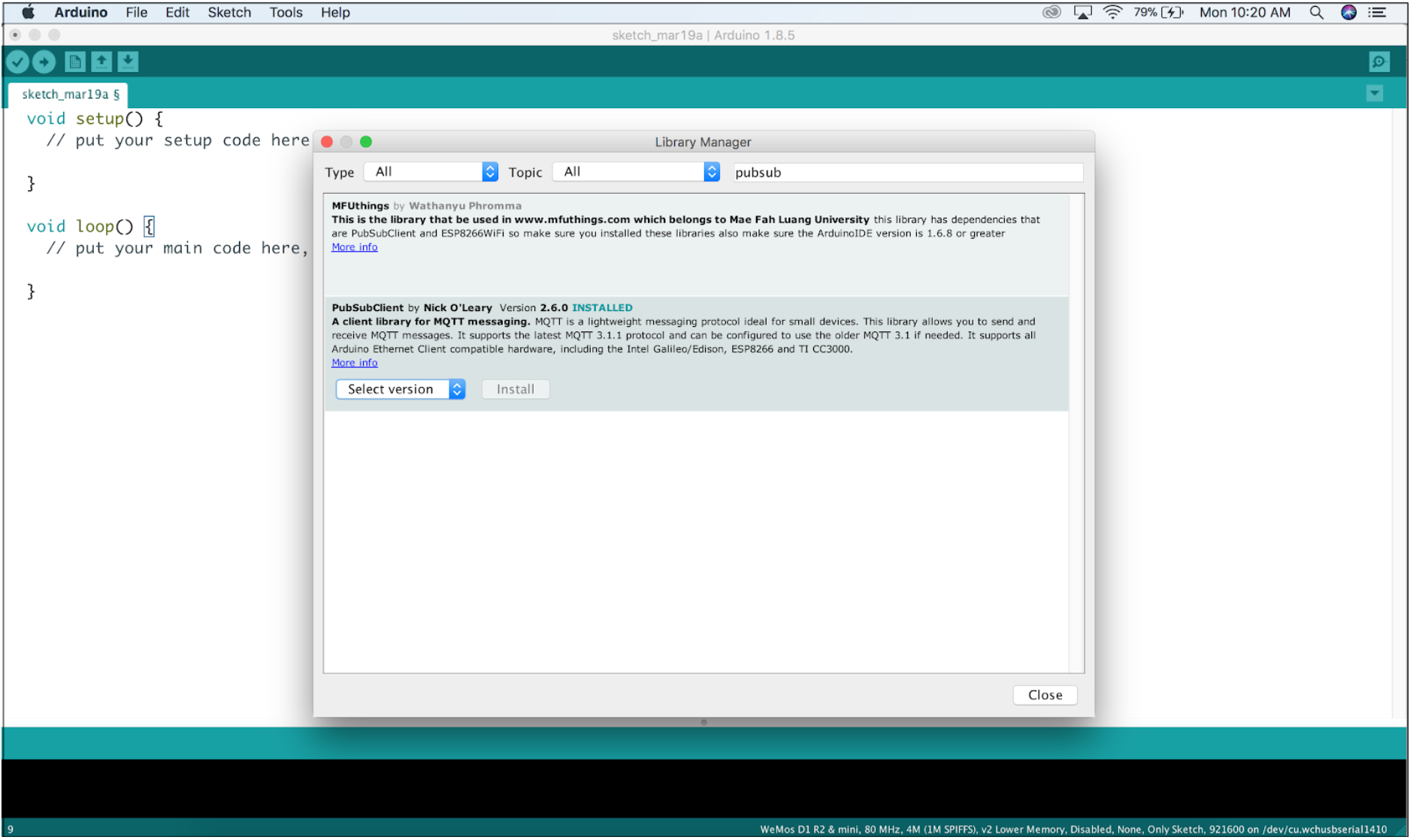The height and width of the screenshot is (840, 1413).
Task: Click line number 9 in status bar
Action: (x=11, y=829)
